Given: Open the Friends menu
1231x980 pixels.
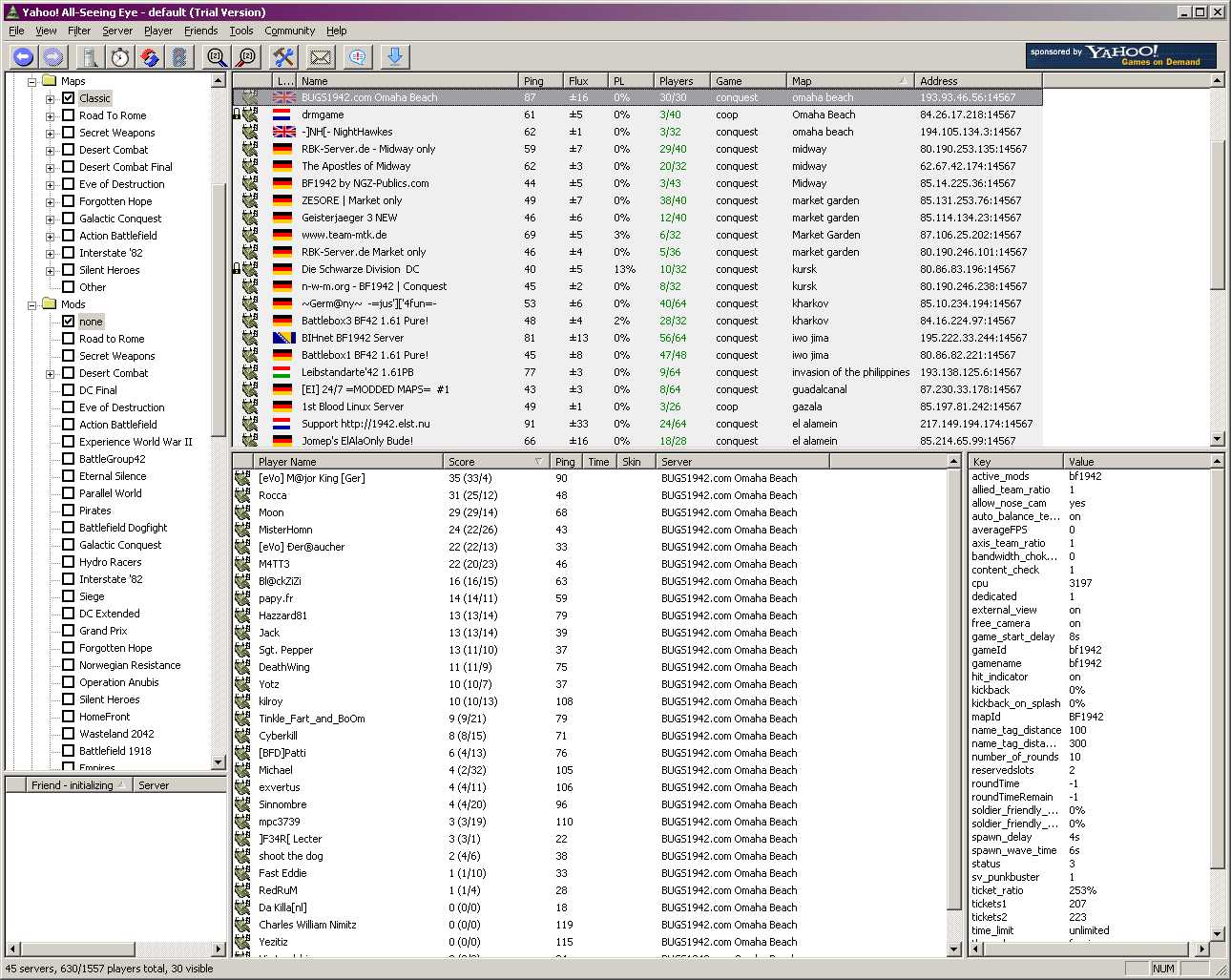Looking at the screenshot, I should tap(200, 31).
